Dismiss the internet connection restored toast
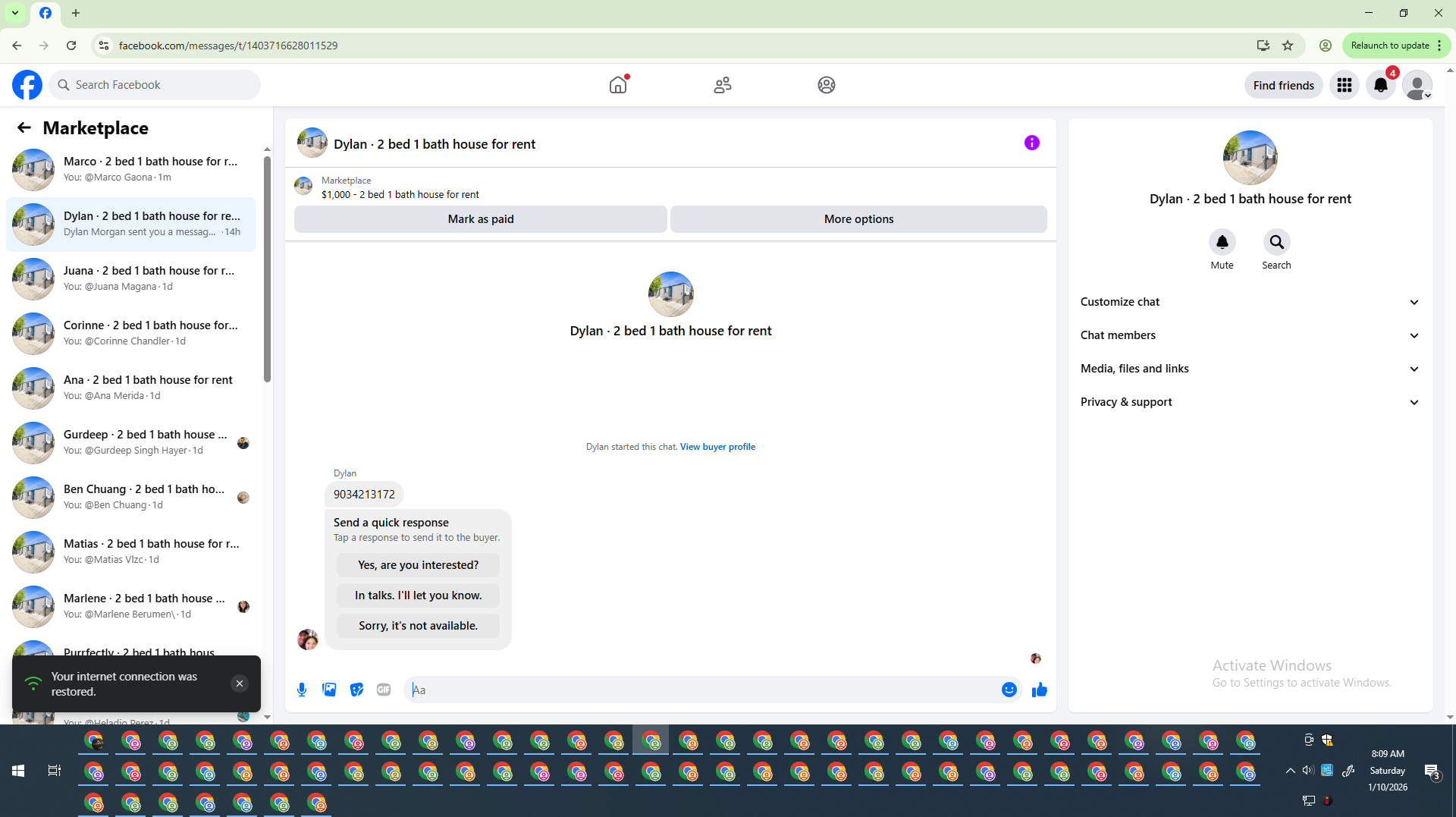This screenshot has width=1456, height=817. (x=240, y=683)
